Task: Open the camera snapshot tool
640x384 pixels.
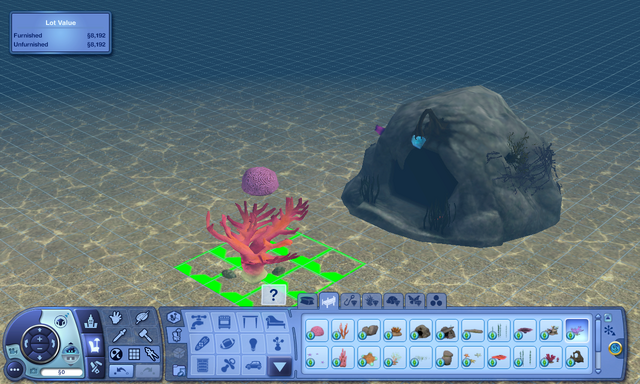Action: [33, 371]
